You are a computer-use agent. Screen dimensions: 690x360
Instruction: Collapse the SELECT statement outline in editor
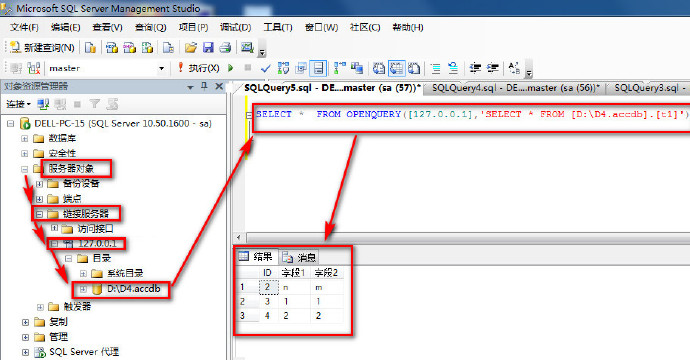point(249,114)
